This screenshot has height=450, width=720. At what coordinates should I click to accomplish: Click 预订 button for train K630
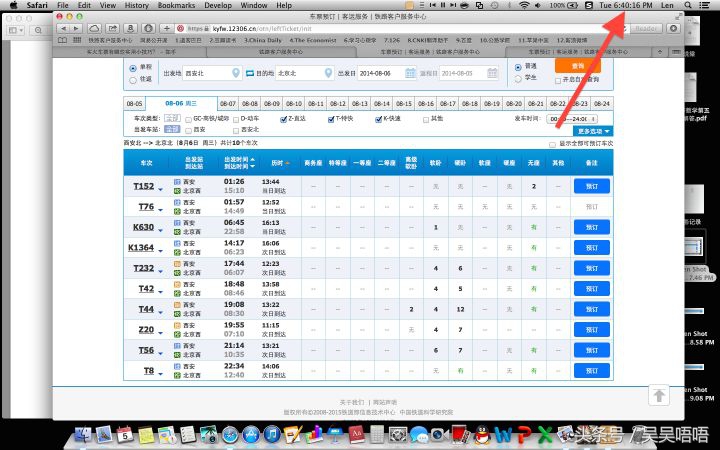pos(591,228)
